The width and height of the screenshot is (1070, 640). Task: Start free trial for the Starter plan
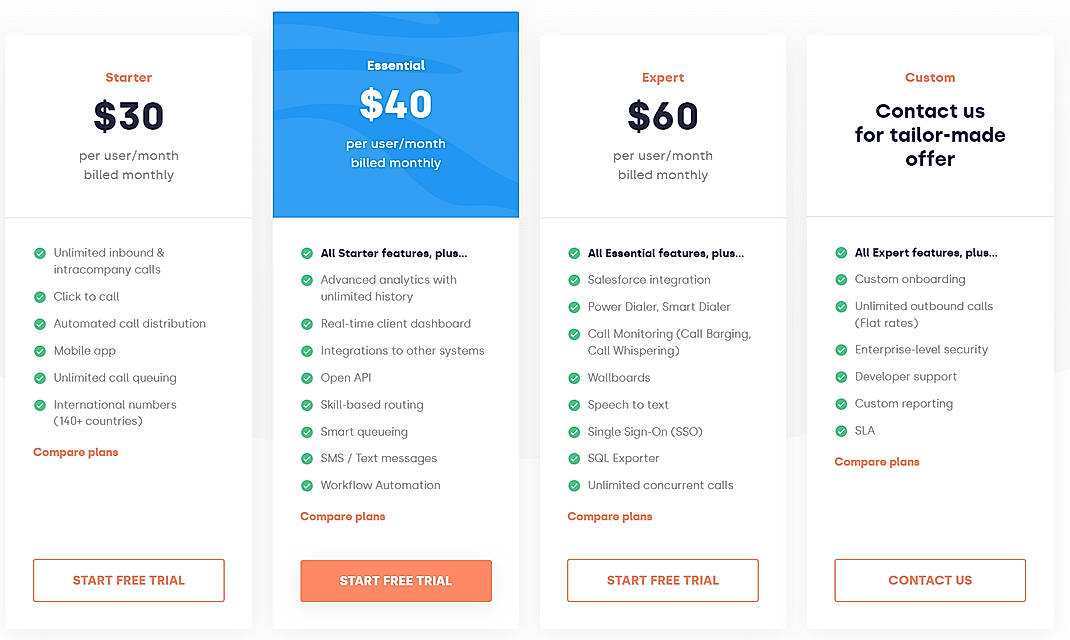coord(128,580)
